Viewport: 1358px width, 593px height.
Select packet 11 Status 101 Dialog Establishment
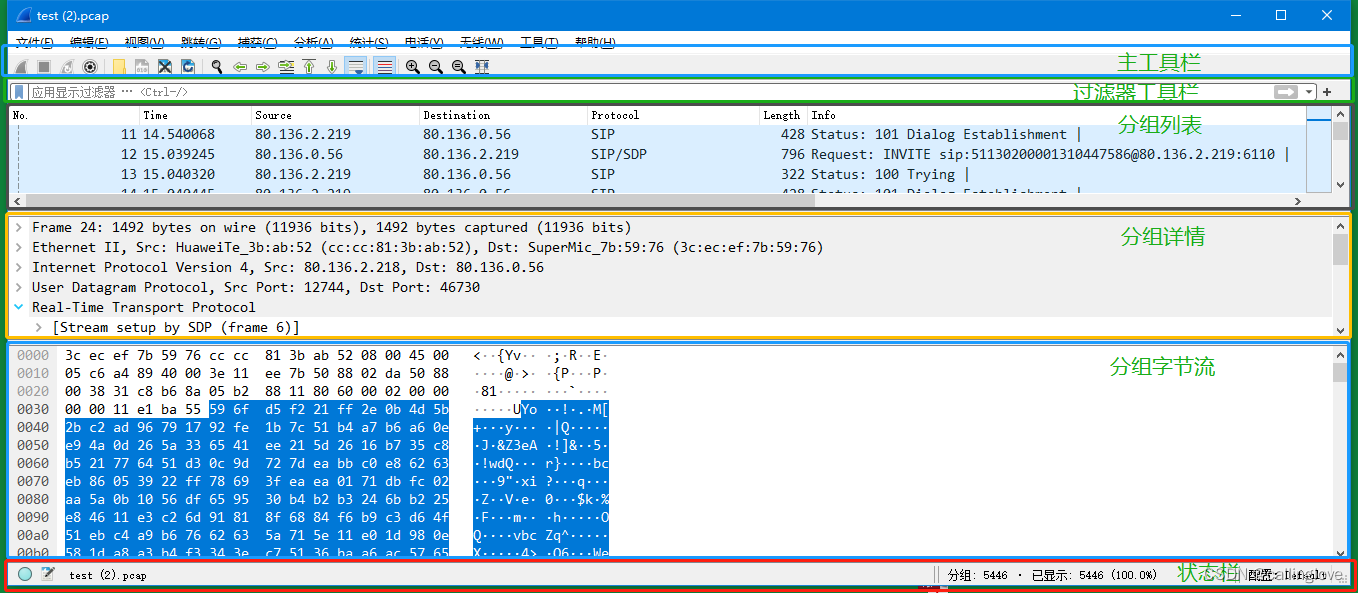click(x=658, y=134)
